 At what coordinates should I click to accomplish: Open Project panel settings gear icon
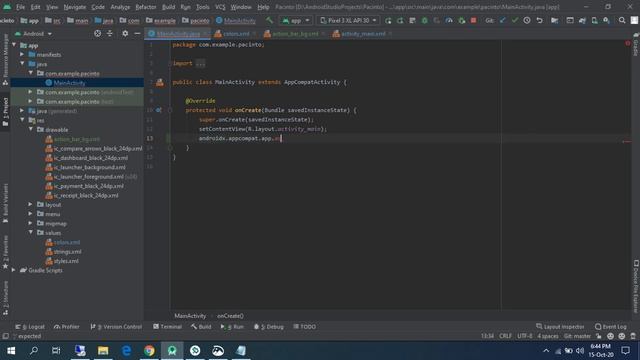(125, 33)
